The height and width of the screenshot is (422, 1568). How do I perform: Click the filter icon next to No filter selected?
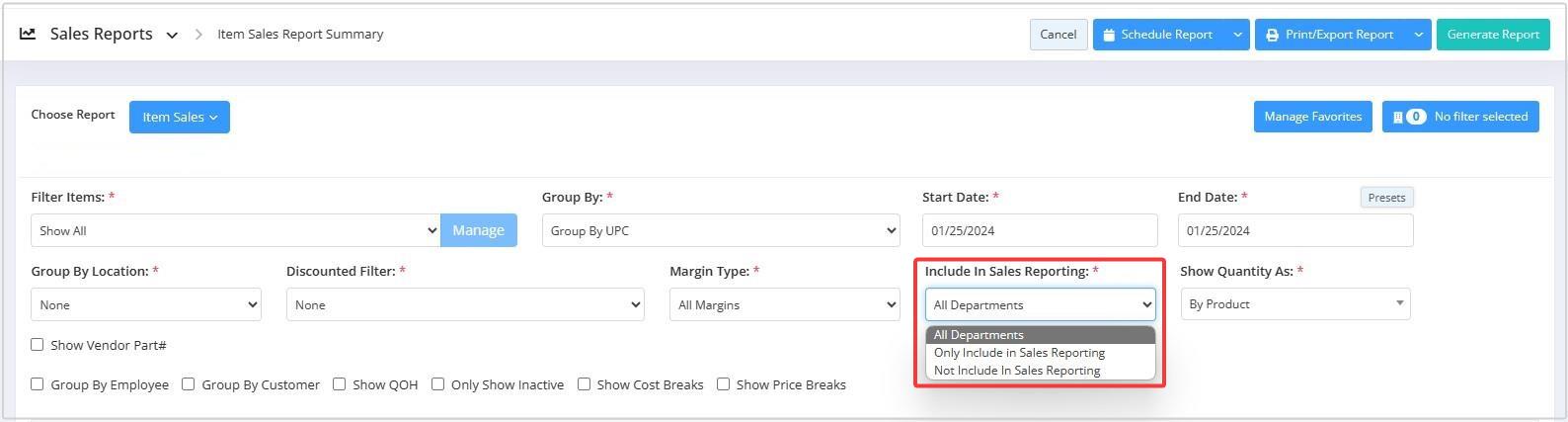pyautogui.click(x=1398, y=117)
